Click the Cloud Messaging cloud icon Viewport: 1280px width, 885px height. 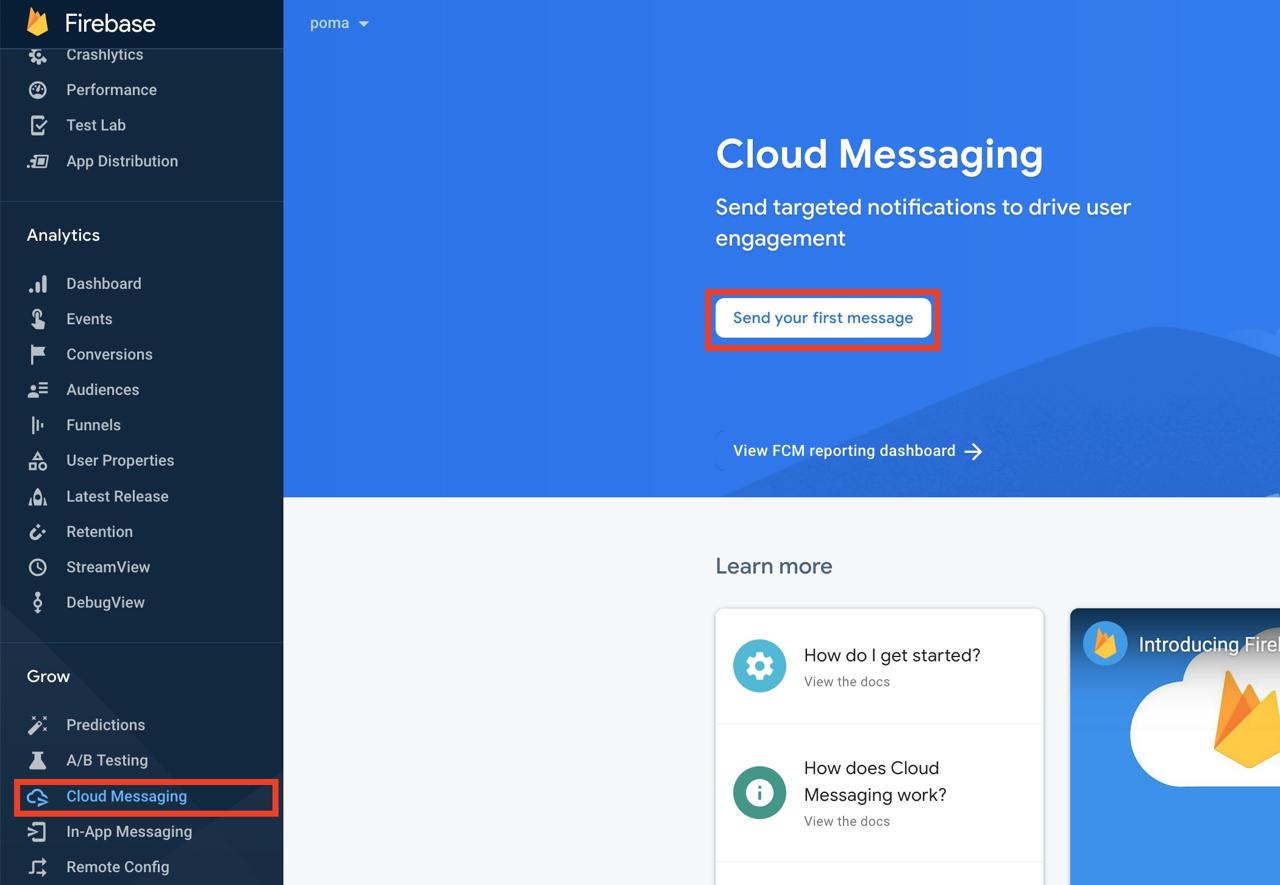(x=38, y=797)
